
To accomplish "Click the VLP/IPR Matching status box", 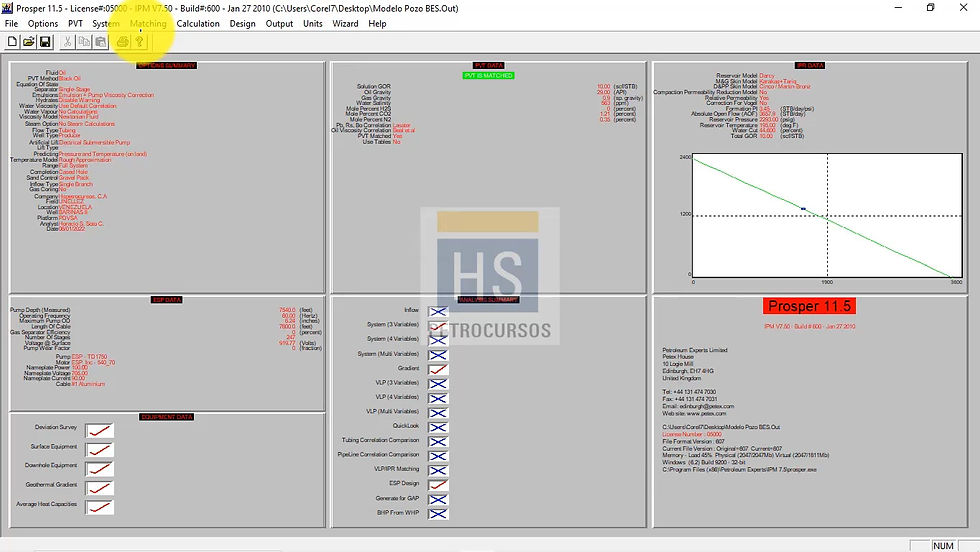I will [438, 470].
